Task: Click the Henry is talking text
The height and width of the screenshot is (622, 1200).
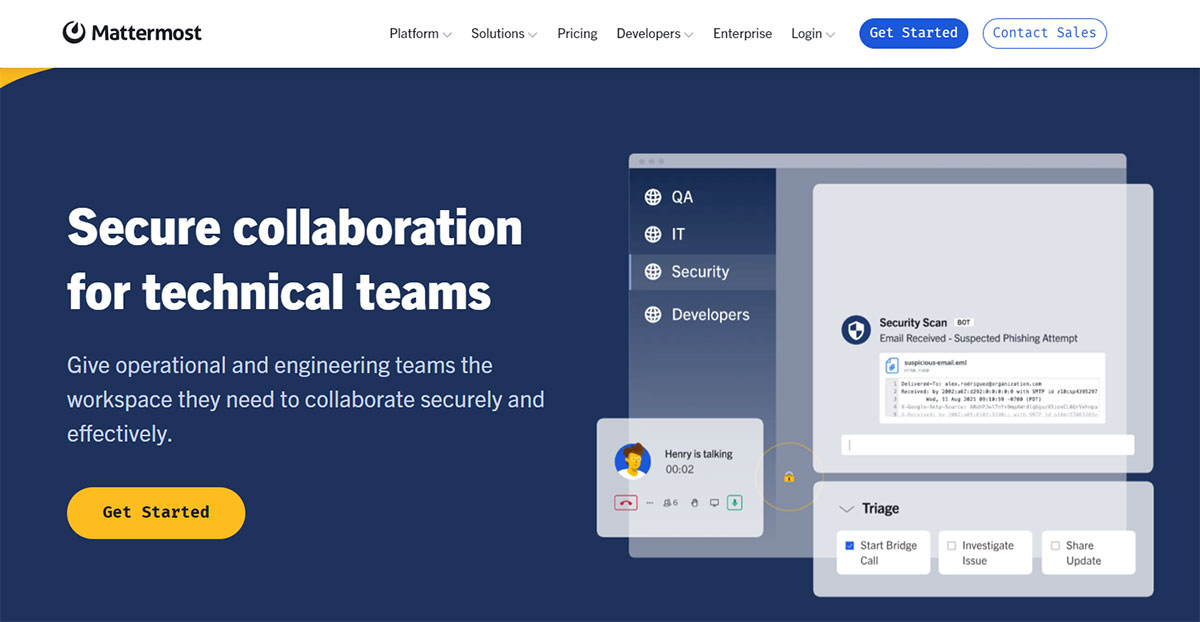Action: click(x=699, y=454)
